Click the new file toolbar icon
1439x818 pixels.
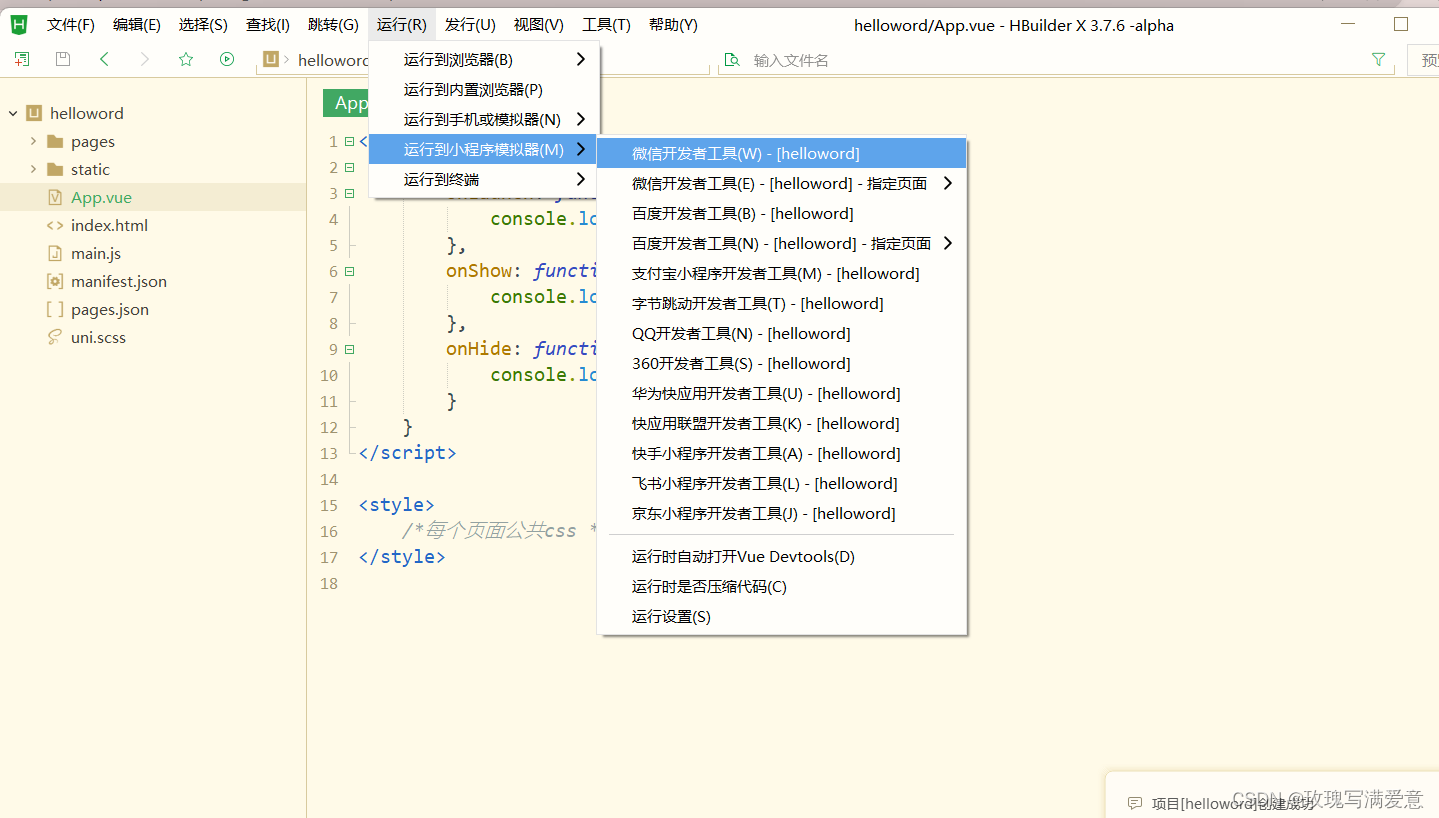22,59
